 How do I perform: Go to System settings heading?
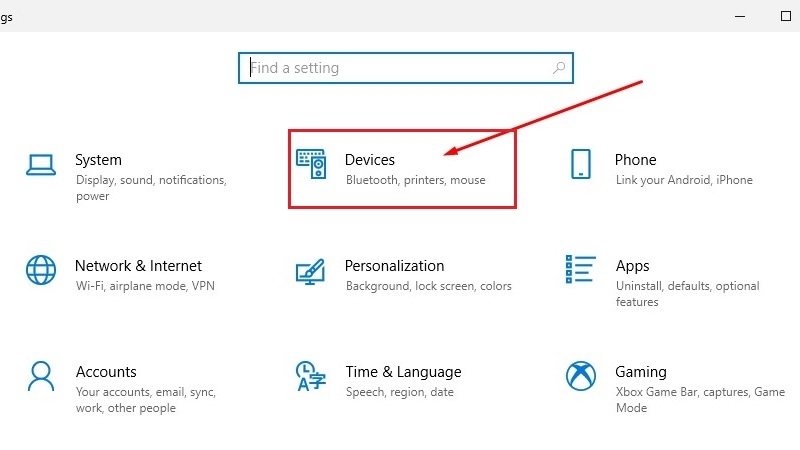98,160
